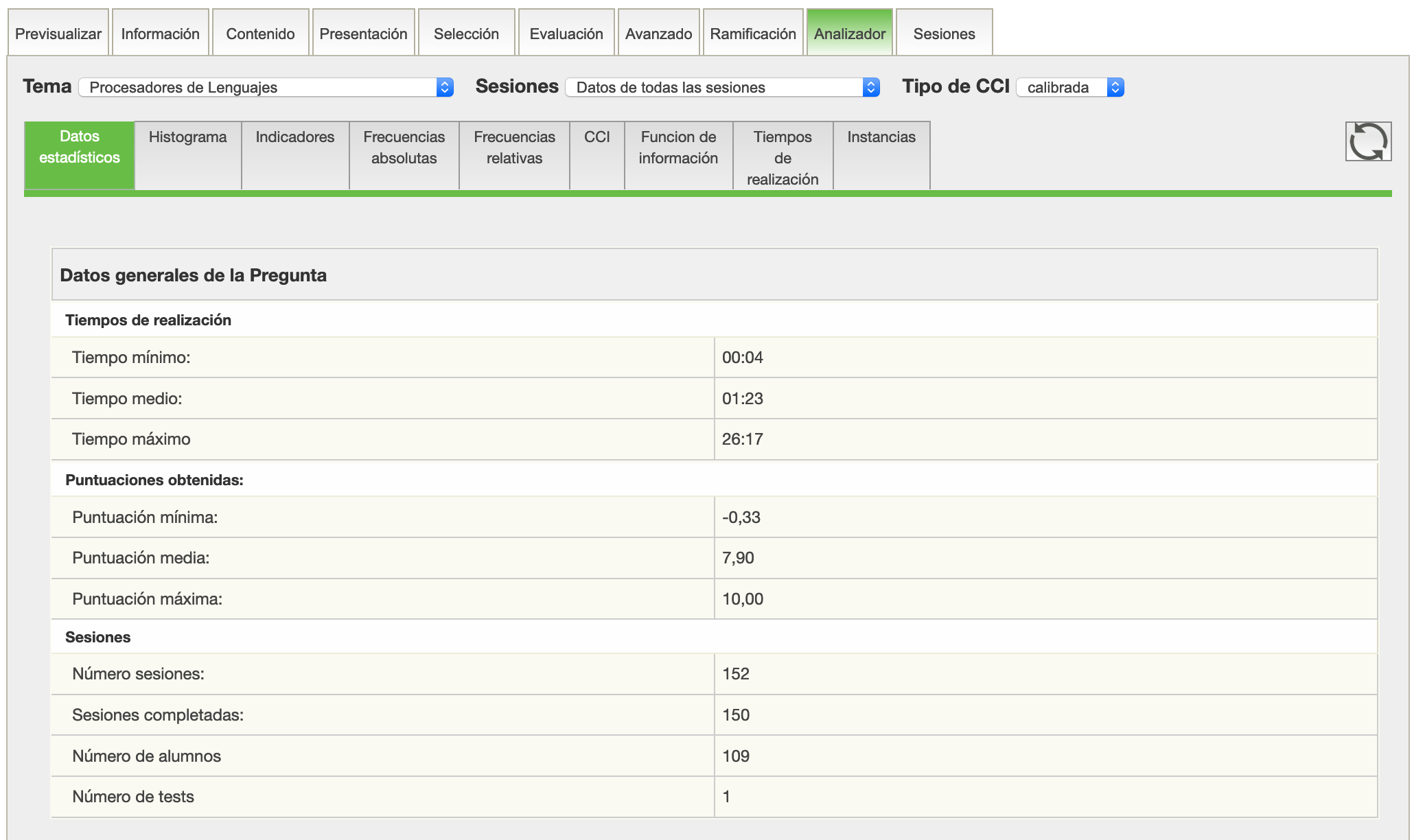Open the CCI sub-tab
The width and height of the screenshot is (1425, 840).
pos(596,137)
